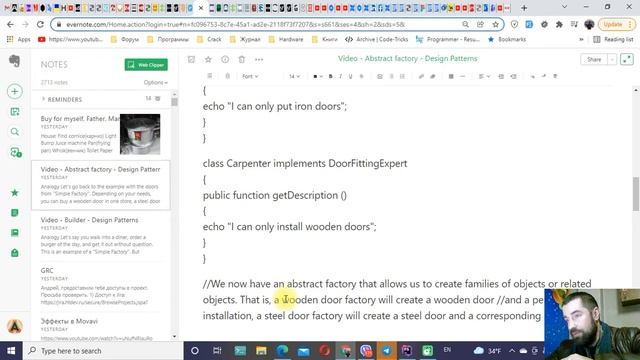Click the note editor vertical scrollbar

[x=636, y=194]
